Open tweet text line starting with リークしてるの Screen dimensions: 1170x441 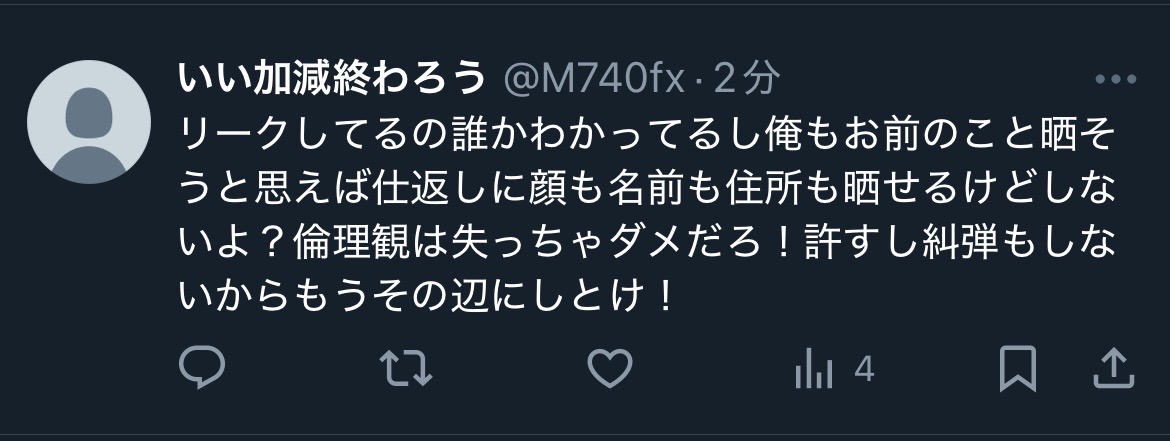(x=647, y=136)
